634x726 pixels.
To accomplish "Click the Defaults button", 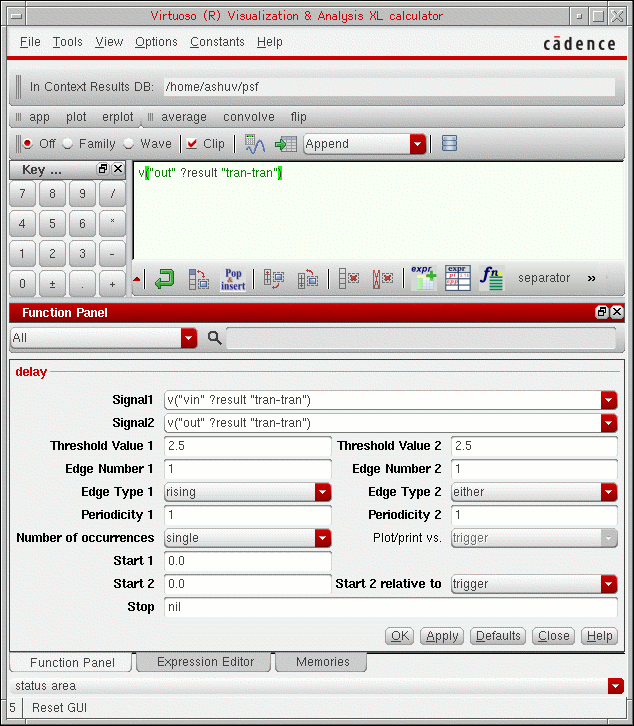I will pos(498,636).
